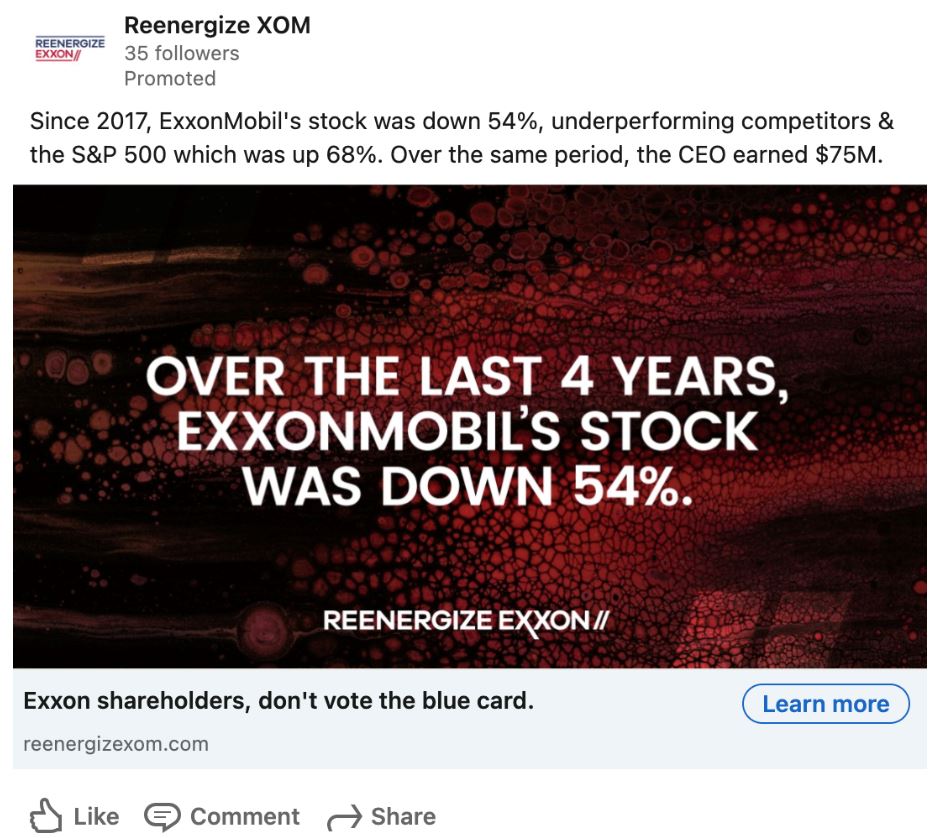Click the "EXXONMOBIL'S STOCK" line in the ad image
The width and height of the screenshot is (933, 838).
tap(466, 432)
